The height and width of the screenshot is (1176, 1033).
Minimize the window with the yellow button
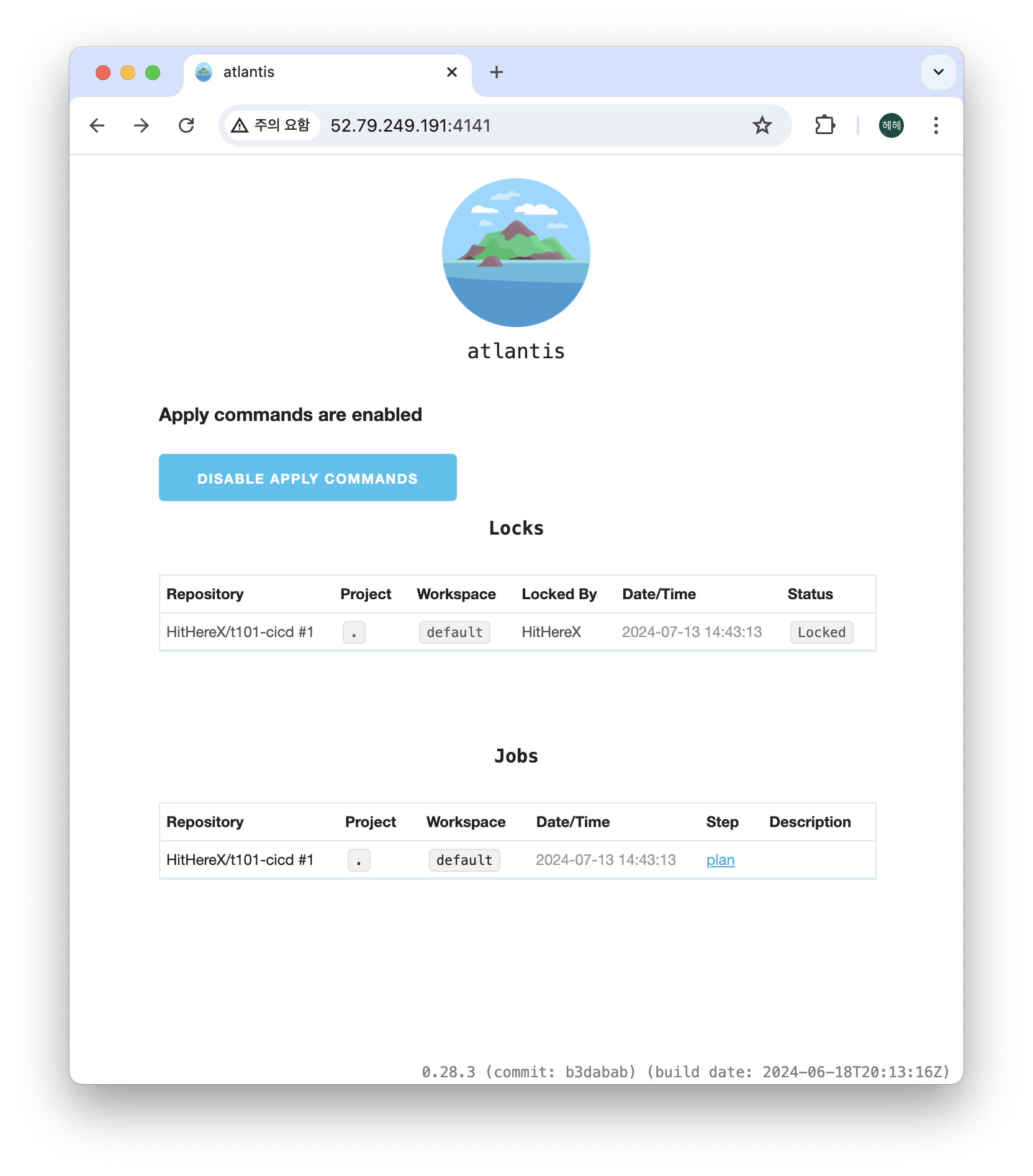coord(128,73)
